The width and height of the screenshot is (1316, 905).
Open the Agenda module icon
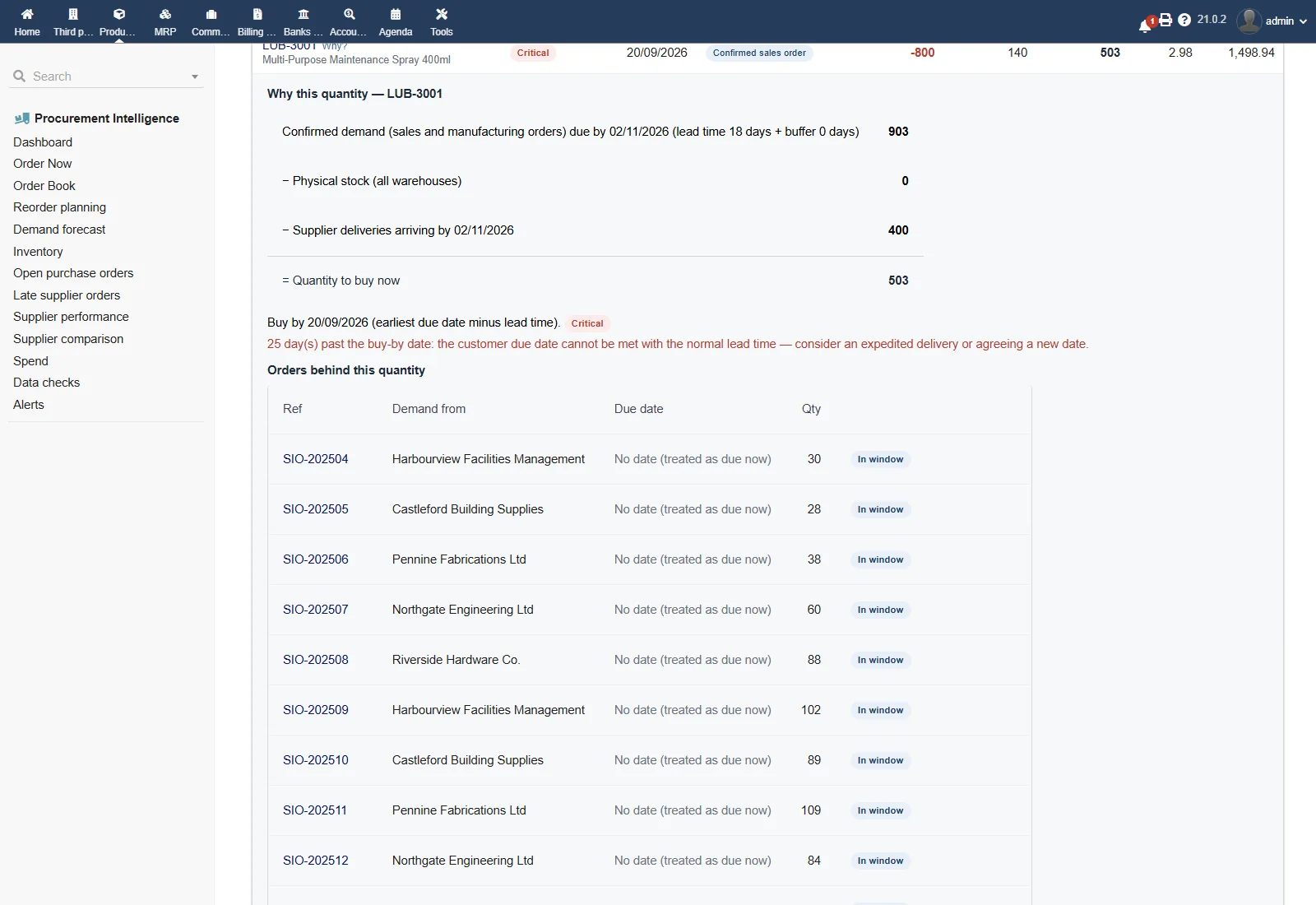tap(396, 14)
